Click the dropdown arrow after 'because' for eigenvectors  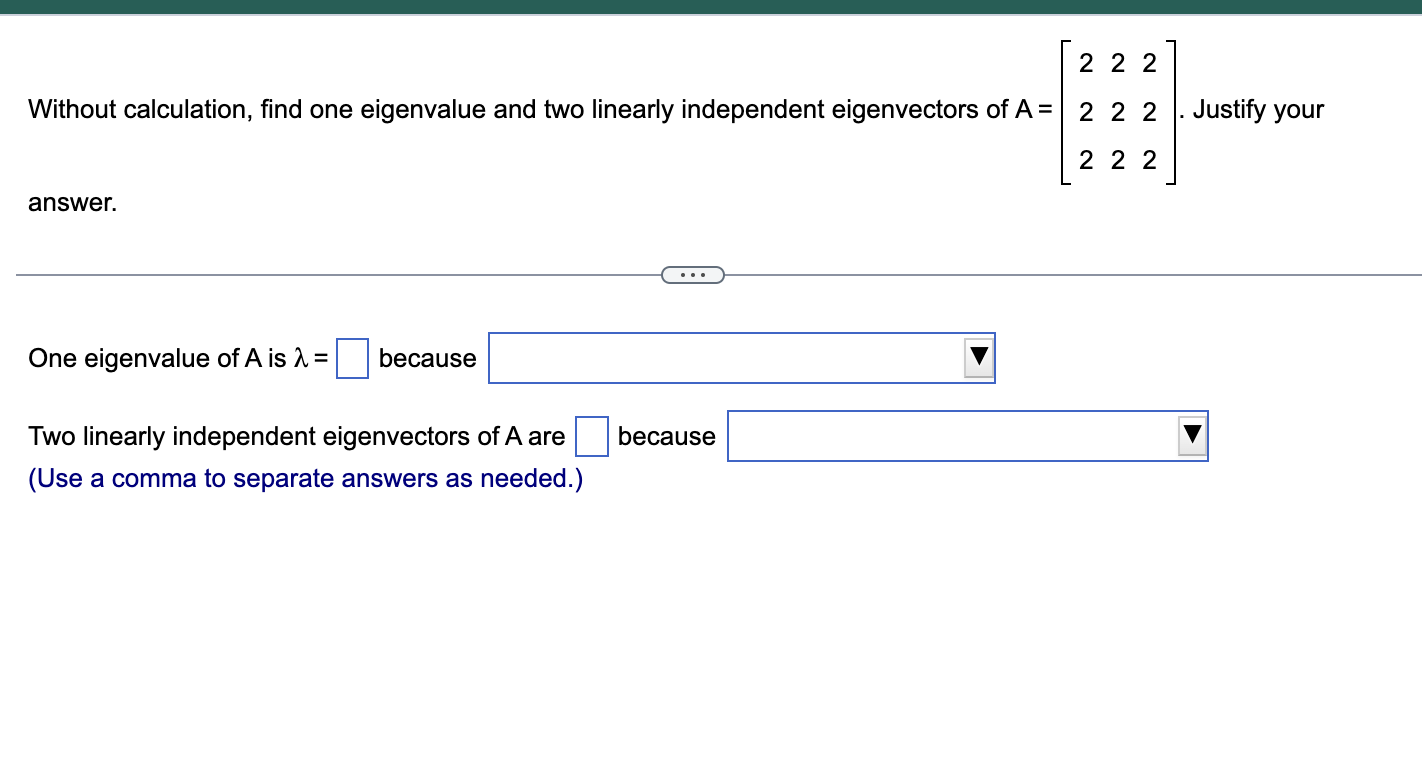coord(1191,435)
